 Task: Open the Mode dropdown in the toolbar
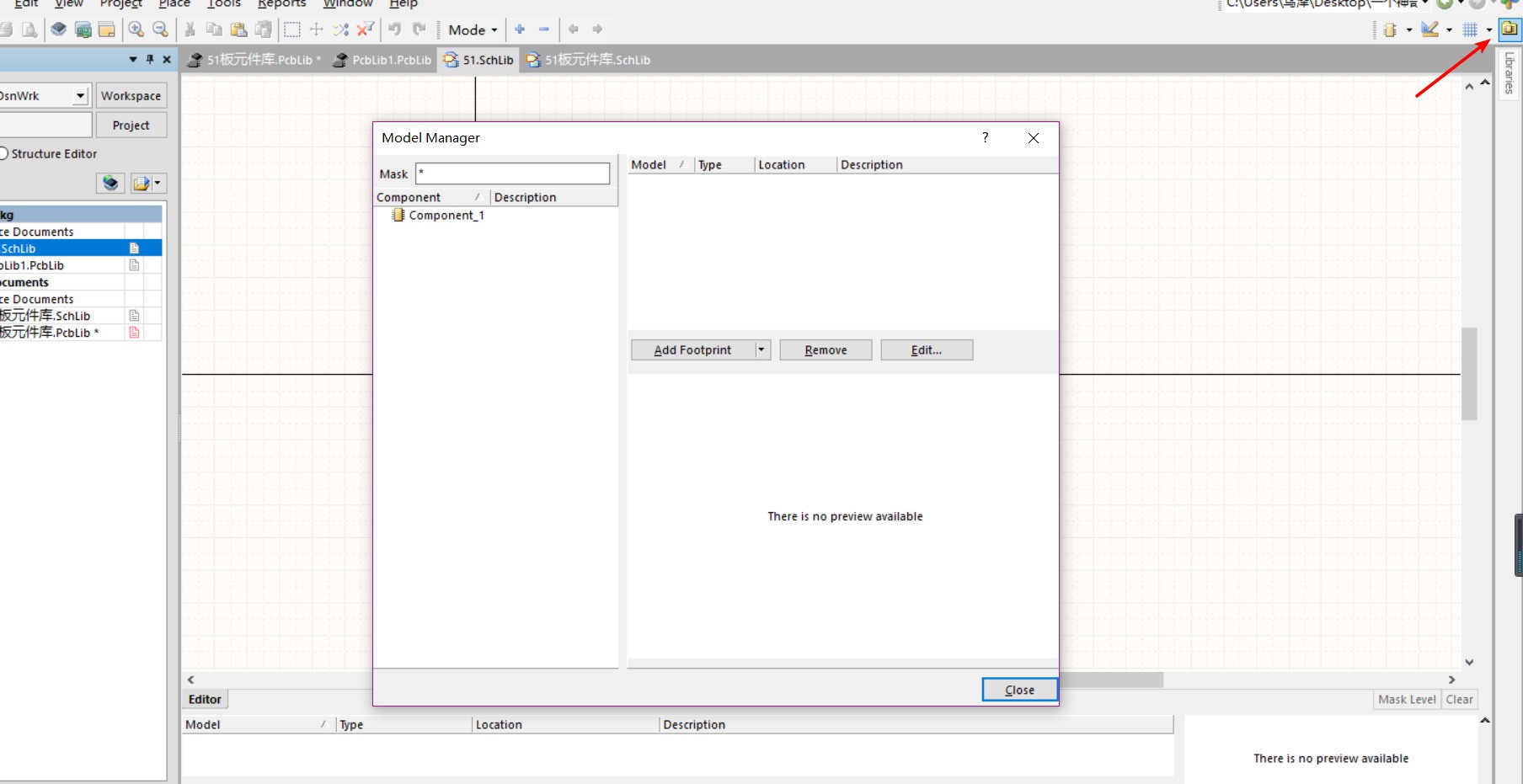(473, 29)
